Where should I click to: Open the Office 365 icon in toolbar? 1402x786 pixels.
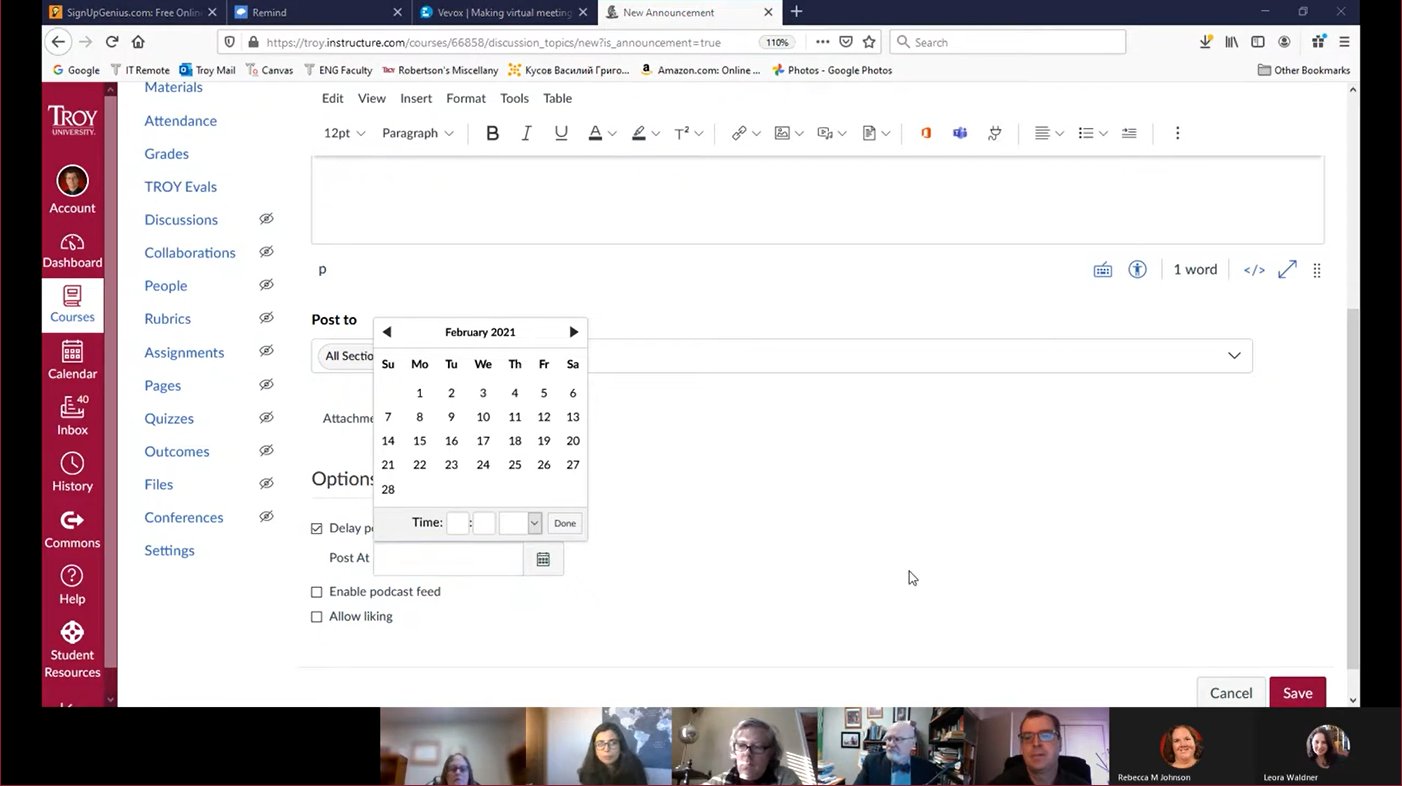[926, 133]
